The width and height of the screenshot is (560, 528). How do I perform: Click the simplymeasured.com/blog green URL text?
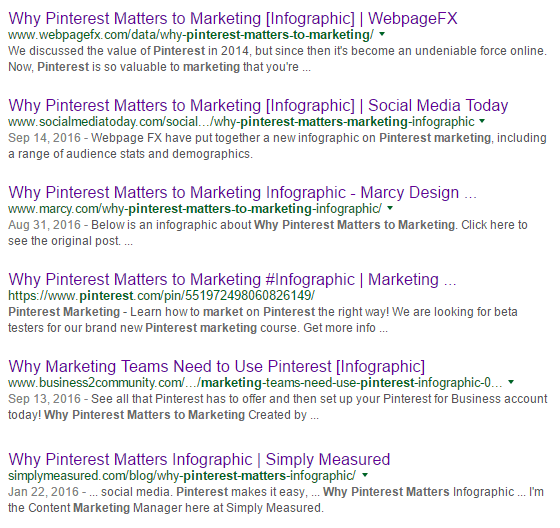[x=182, y=475]
